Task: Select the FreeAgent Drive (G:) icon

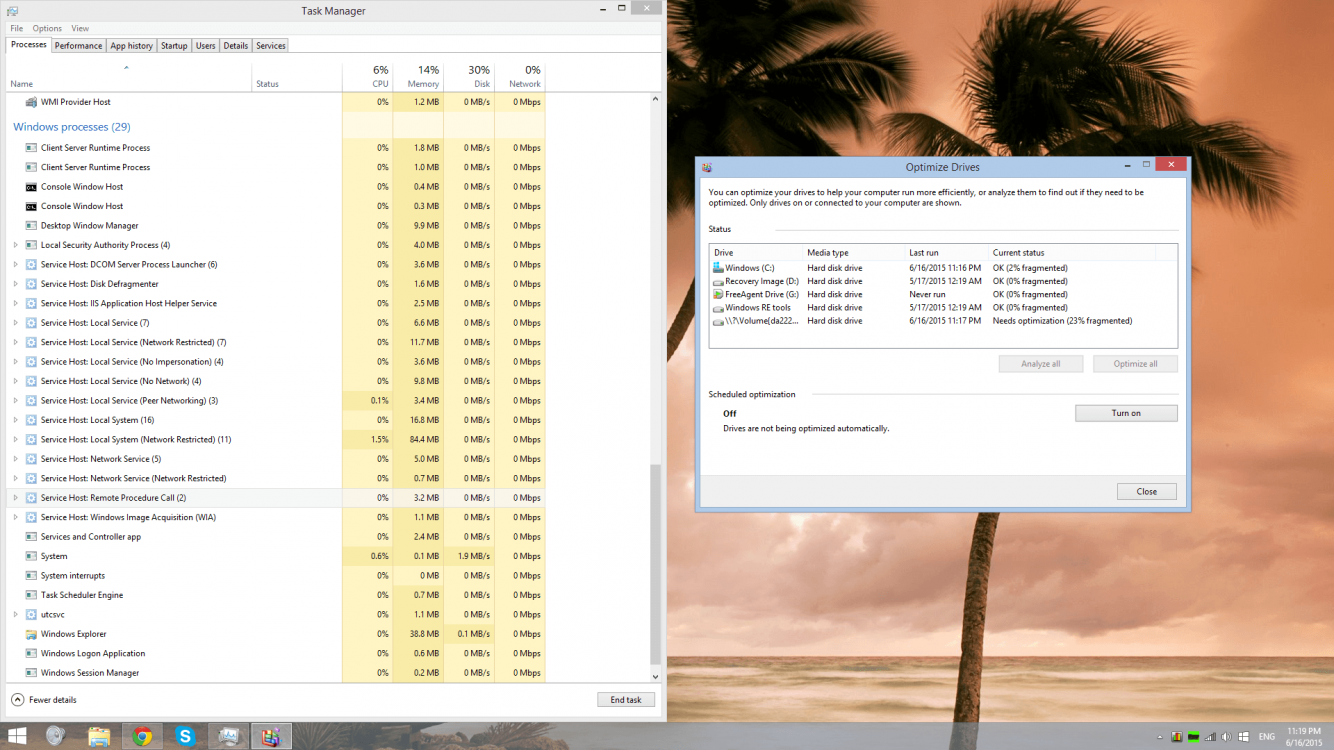Action: pyautogui.click(x=718, y=294)
